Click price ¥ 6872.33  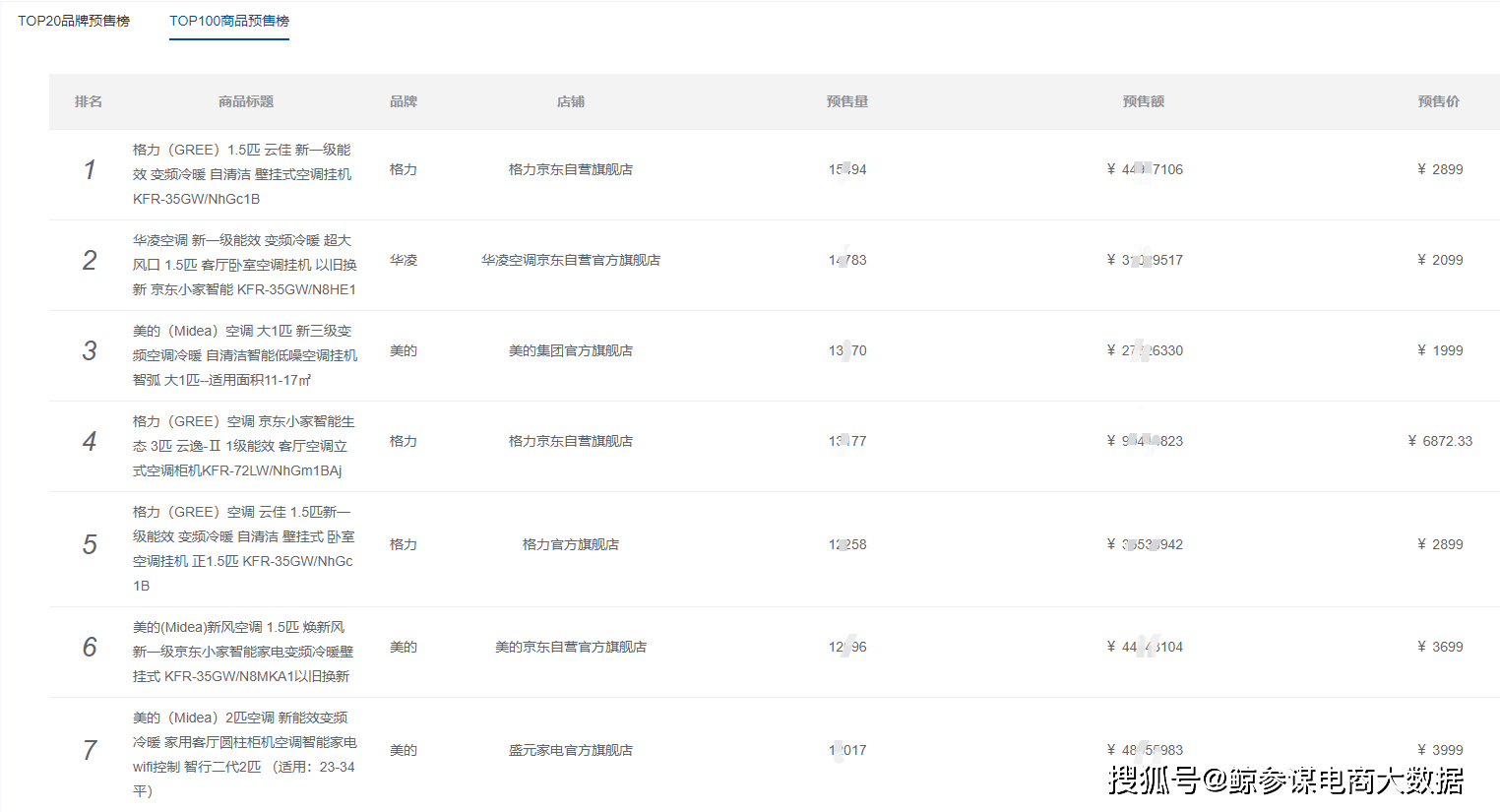point(1440,441)
